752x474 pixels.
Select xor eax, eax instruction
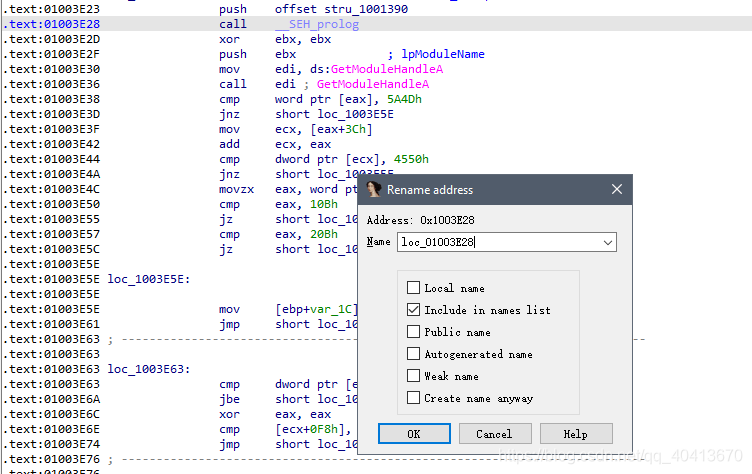(x=275, y=414)
